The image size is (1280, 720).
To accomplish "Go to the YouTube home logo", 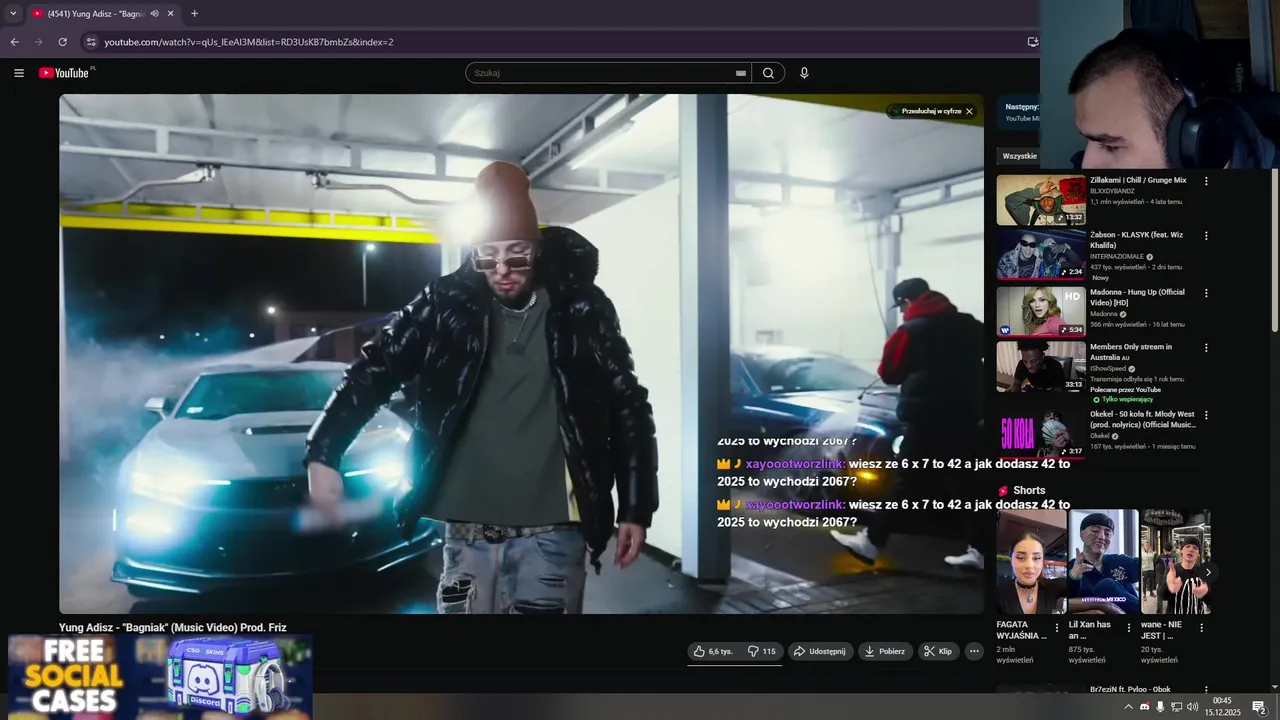I will (64, 73).
